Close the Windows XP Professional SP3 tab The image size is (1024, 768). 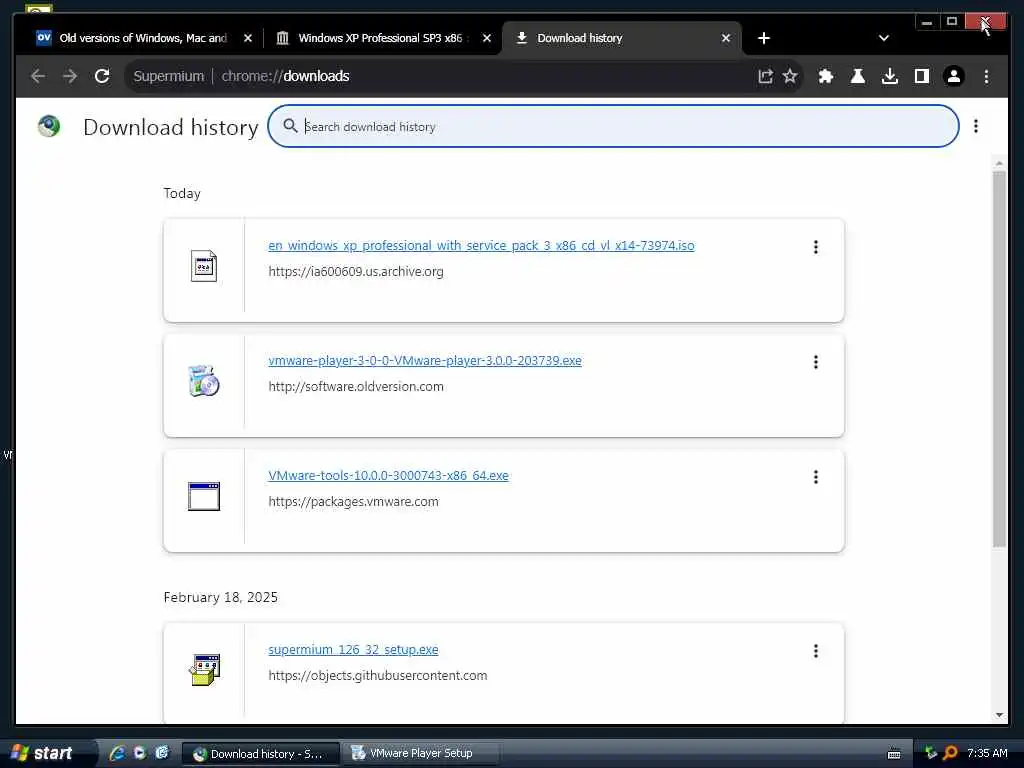487,39
